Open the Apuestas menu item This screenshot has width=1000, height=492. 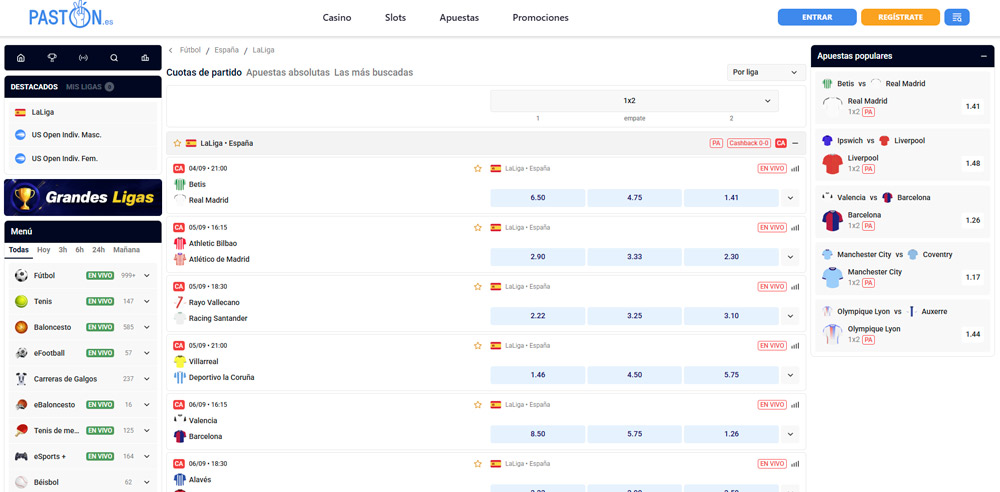tap(459, 18)
